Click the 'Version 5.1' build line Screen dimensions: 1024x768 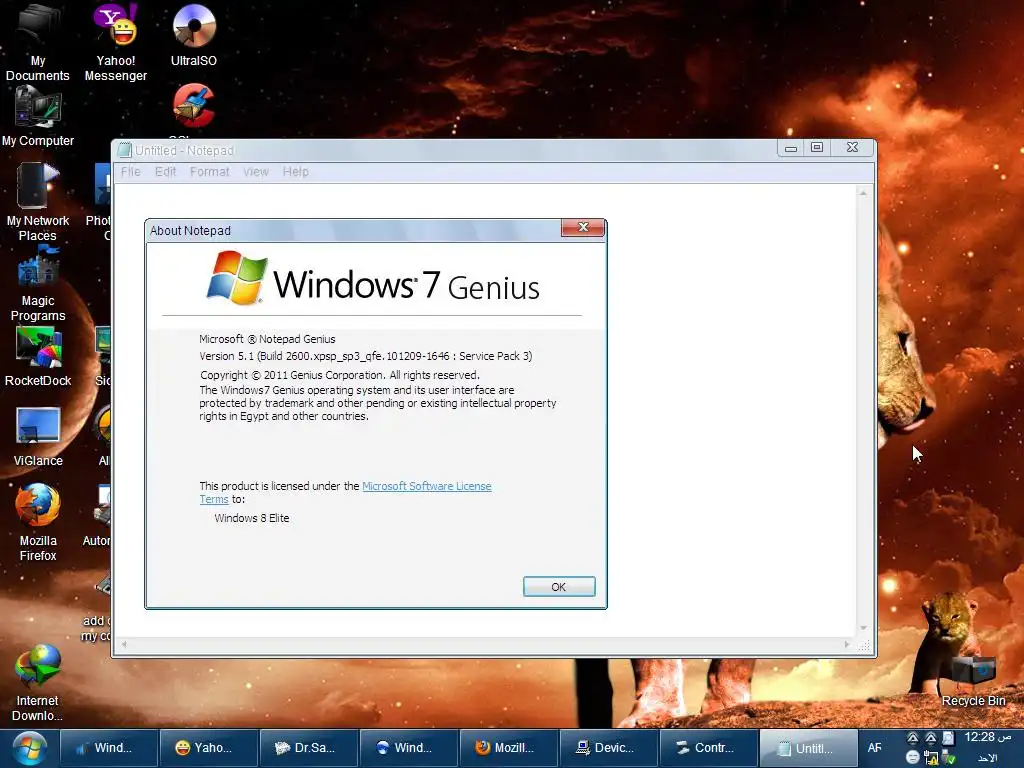pyautogui.click(x=366, y=356)
